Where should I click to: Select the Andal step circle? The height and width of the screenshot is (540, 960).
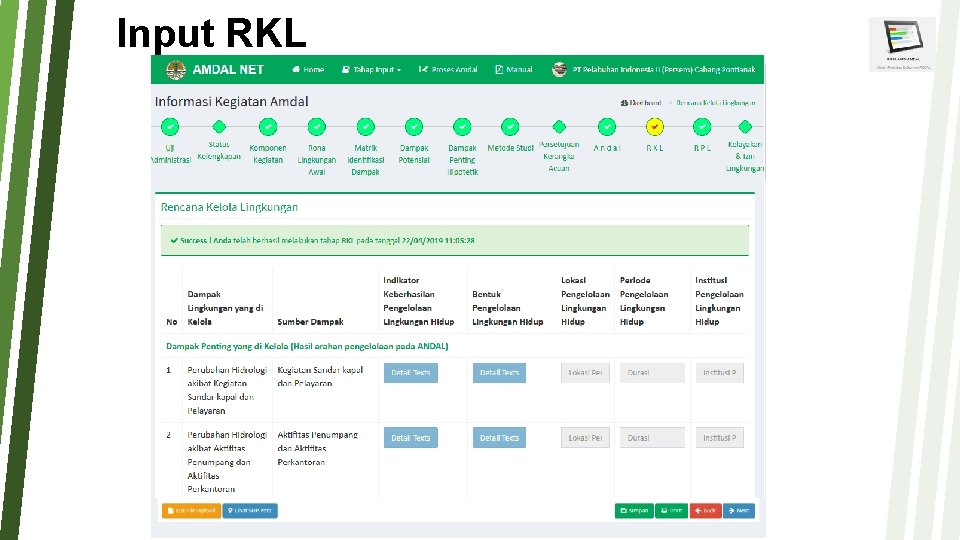[x=607, y=127]
